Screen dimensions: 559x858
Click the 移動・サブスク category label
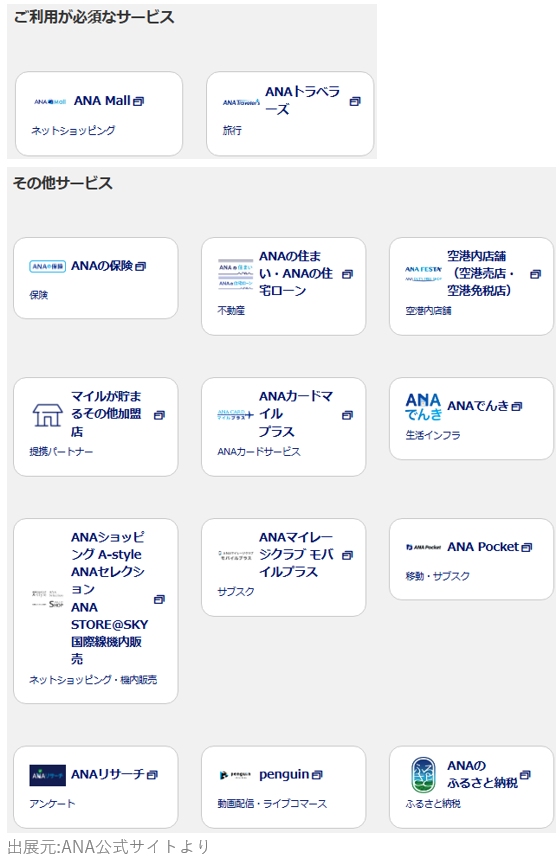click(x=438, y=576)
